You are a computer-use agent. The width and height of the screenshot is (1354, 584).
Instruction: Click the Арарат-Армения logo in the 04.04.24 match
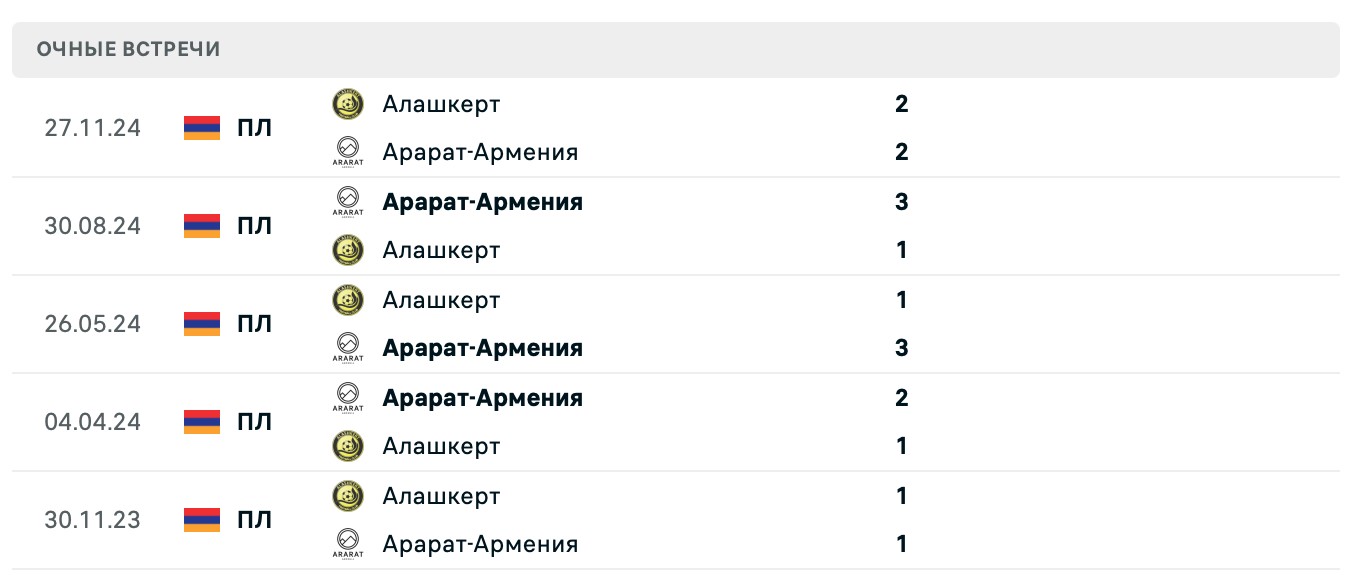coord(347,396)
